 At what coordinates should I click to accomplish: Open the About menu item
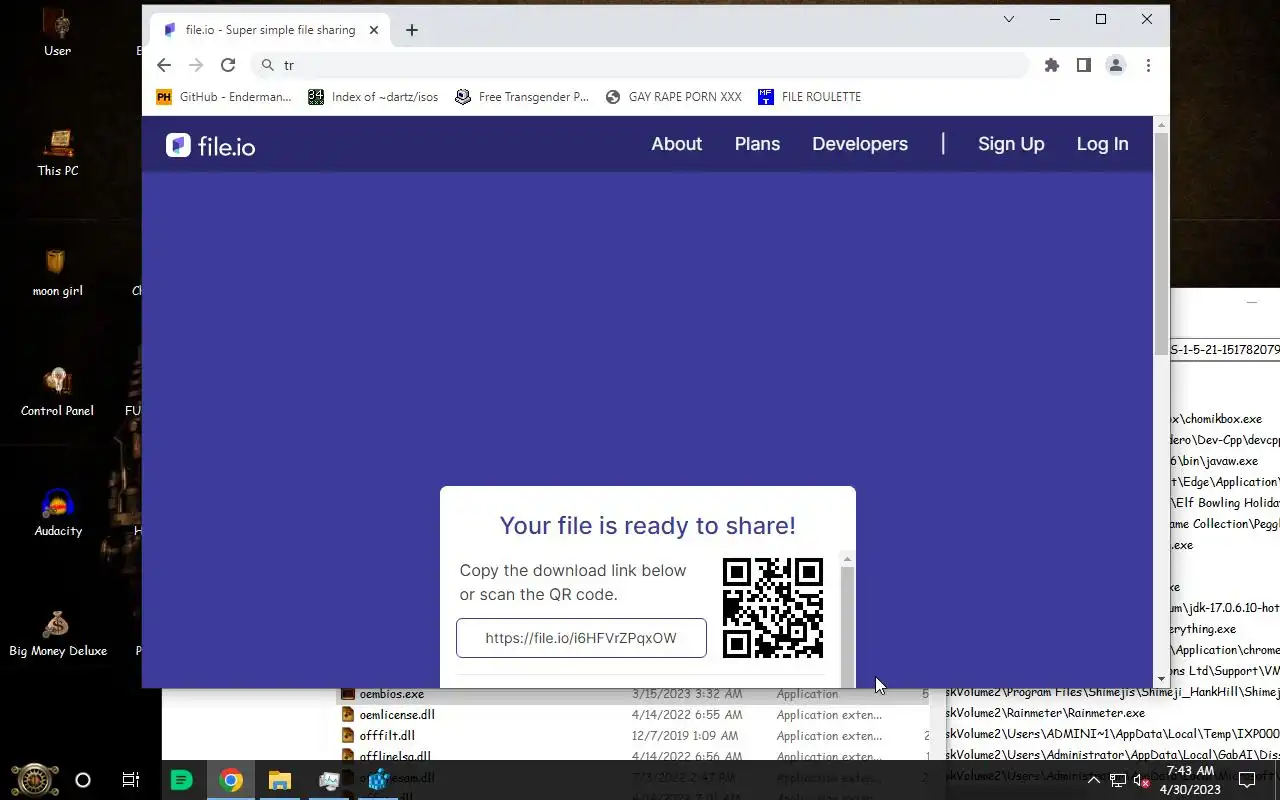676,144
